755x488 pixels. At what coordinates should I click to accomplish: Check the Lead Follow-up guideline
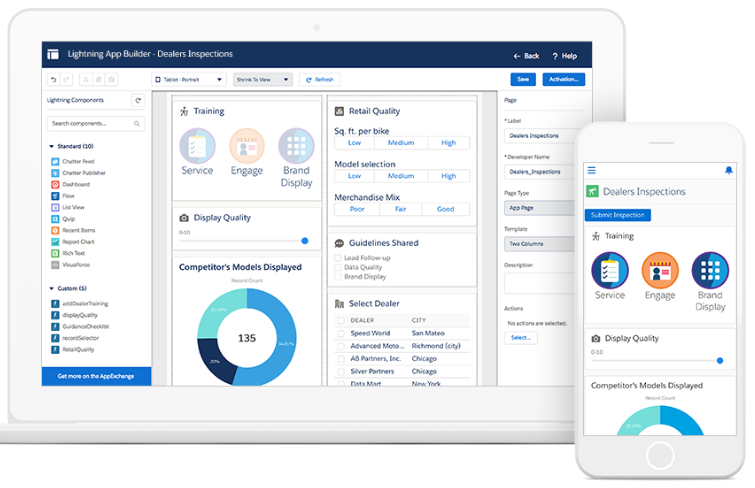point(338,258)
